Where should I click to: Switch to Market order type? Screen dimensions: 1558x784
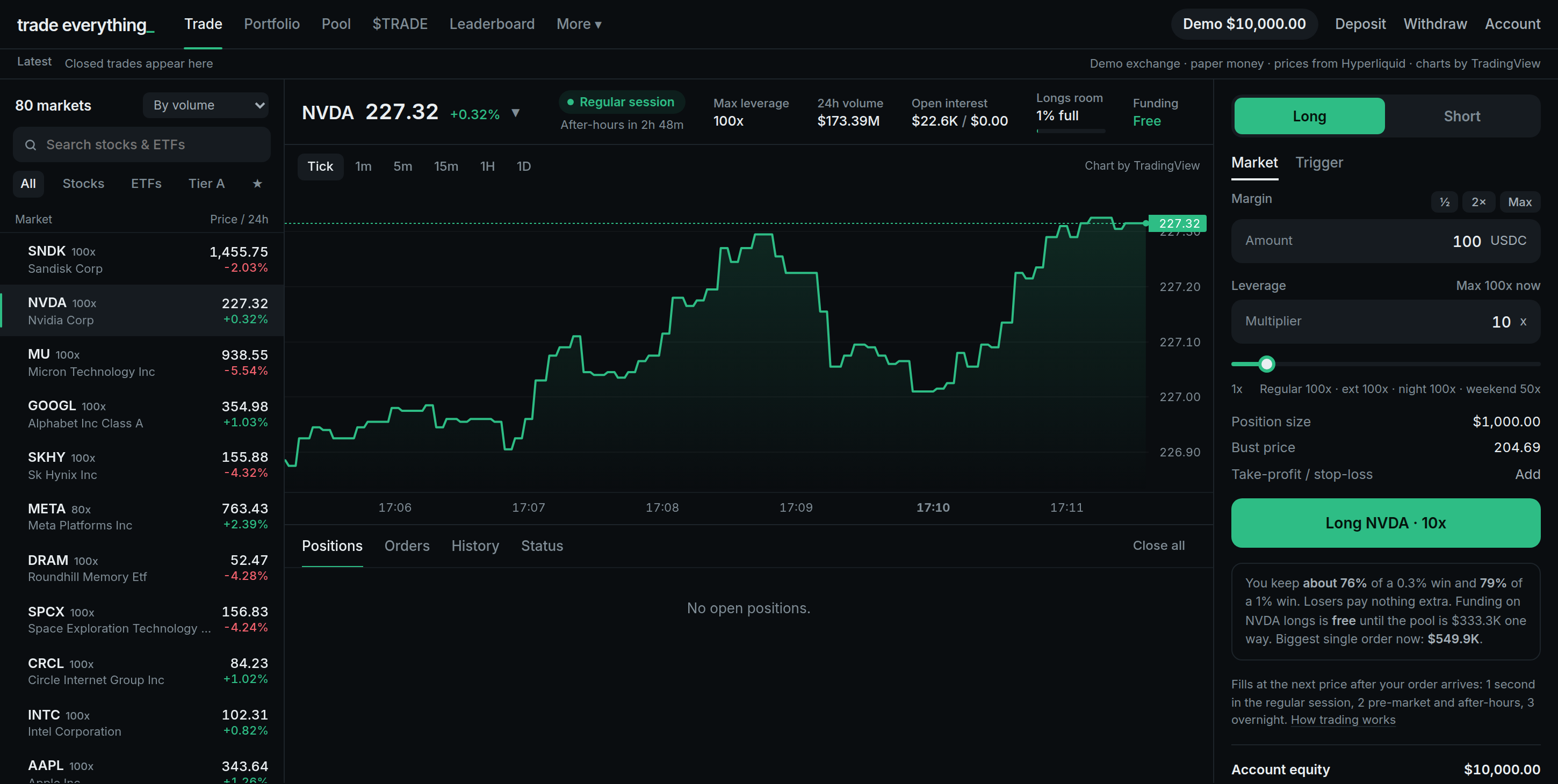1254,163
